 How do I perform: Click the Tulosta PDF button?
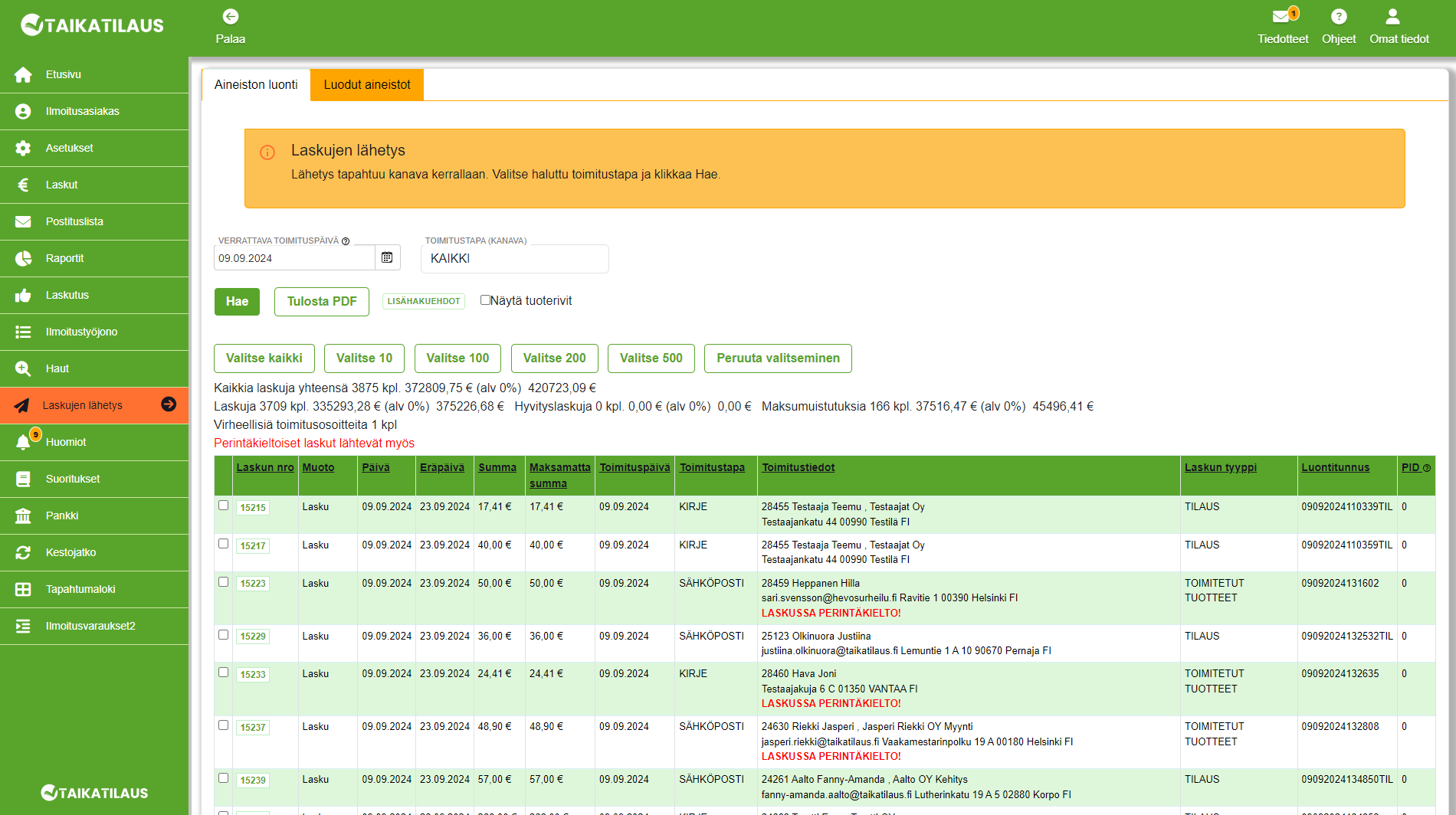(322, 302)
